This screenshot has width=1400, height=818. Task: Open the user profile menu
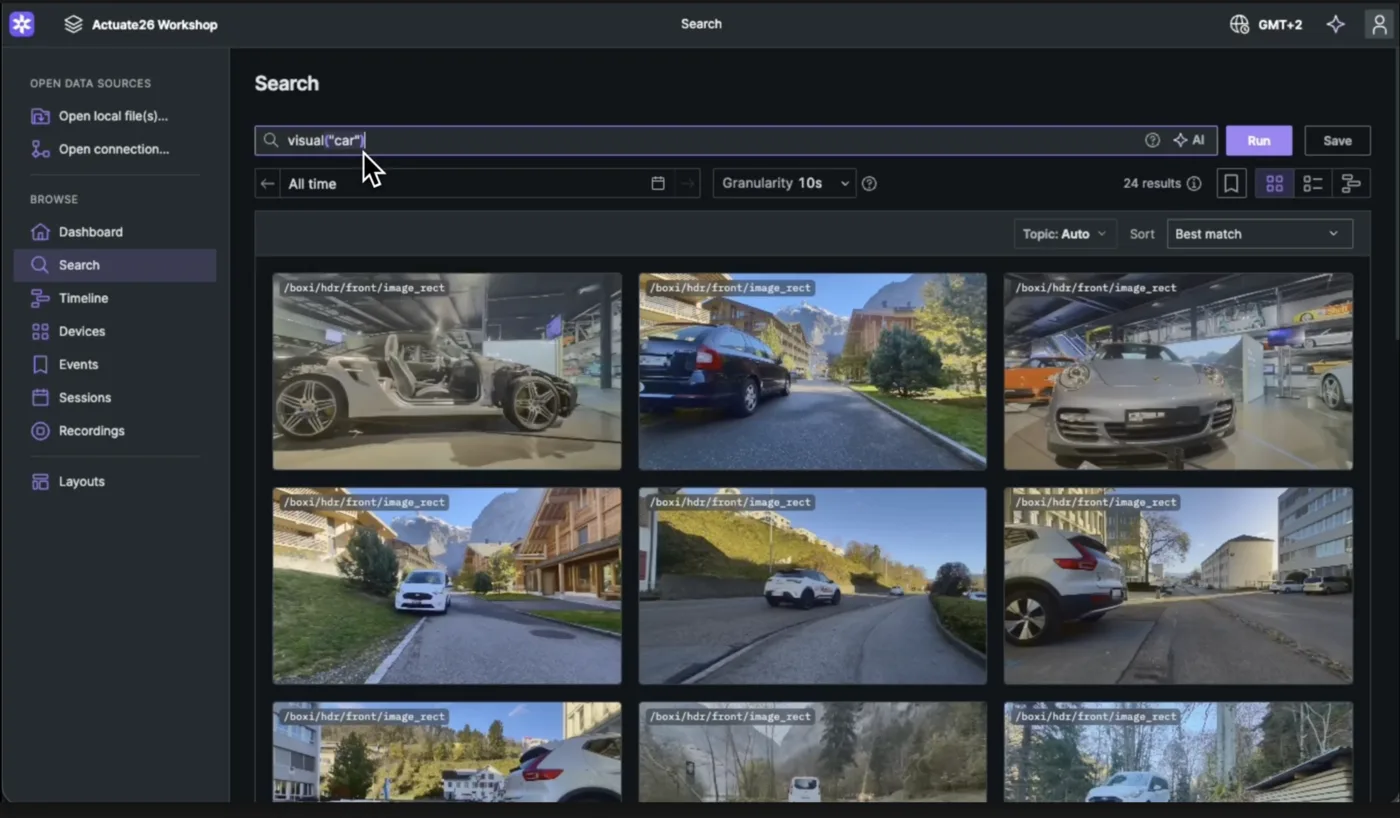(1379, 25)
